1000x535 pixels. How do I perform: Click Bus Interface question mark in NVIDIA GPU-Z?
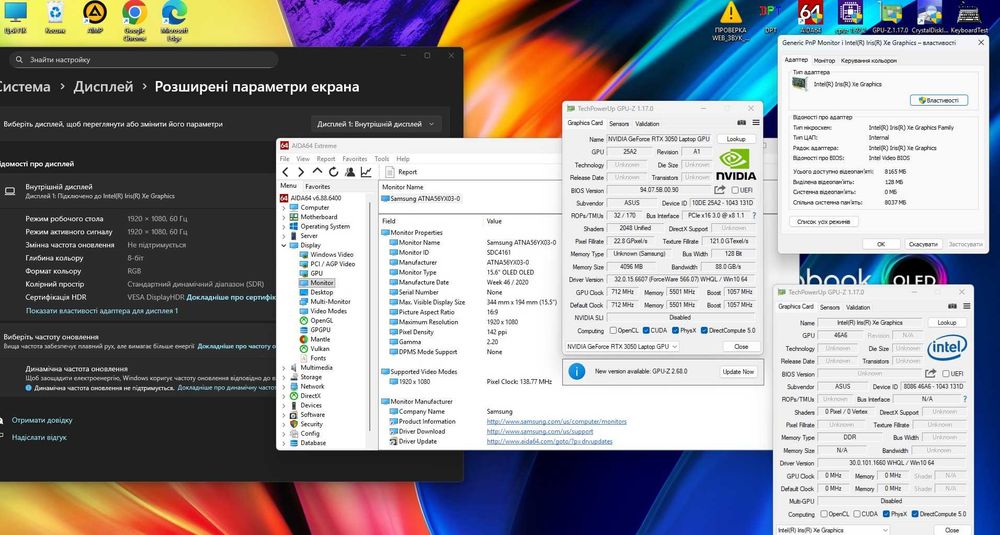[754, 216]
